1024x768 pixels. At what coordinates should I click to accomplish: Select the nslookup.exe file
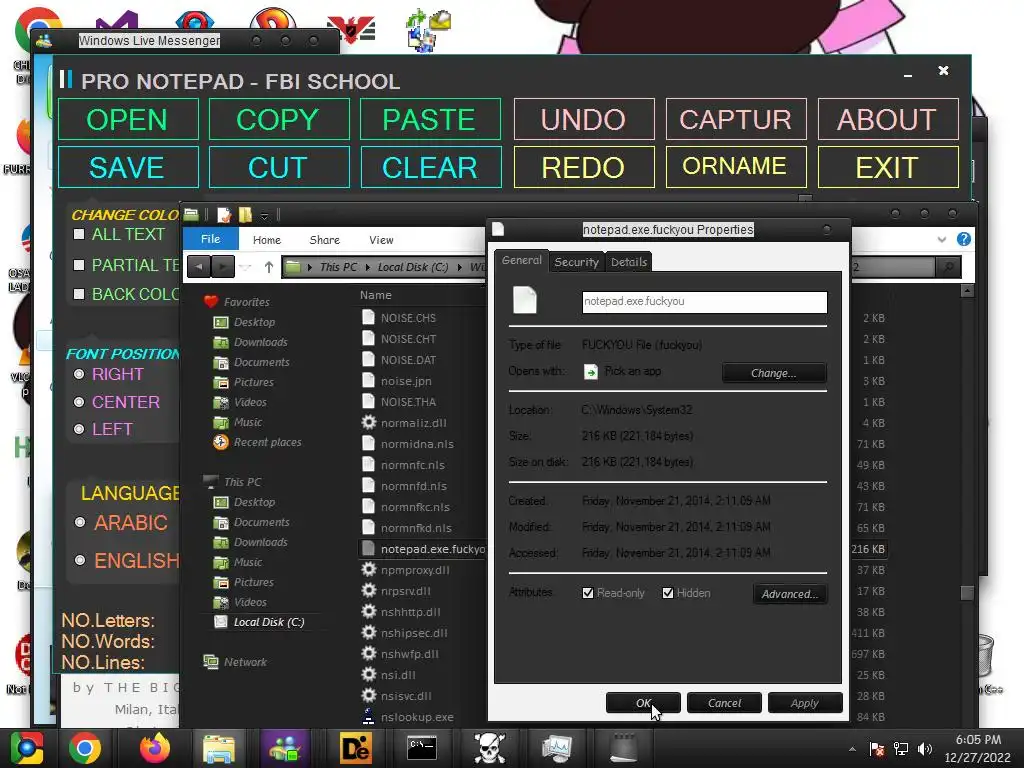coord(417,717)
